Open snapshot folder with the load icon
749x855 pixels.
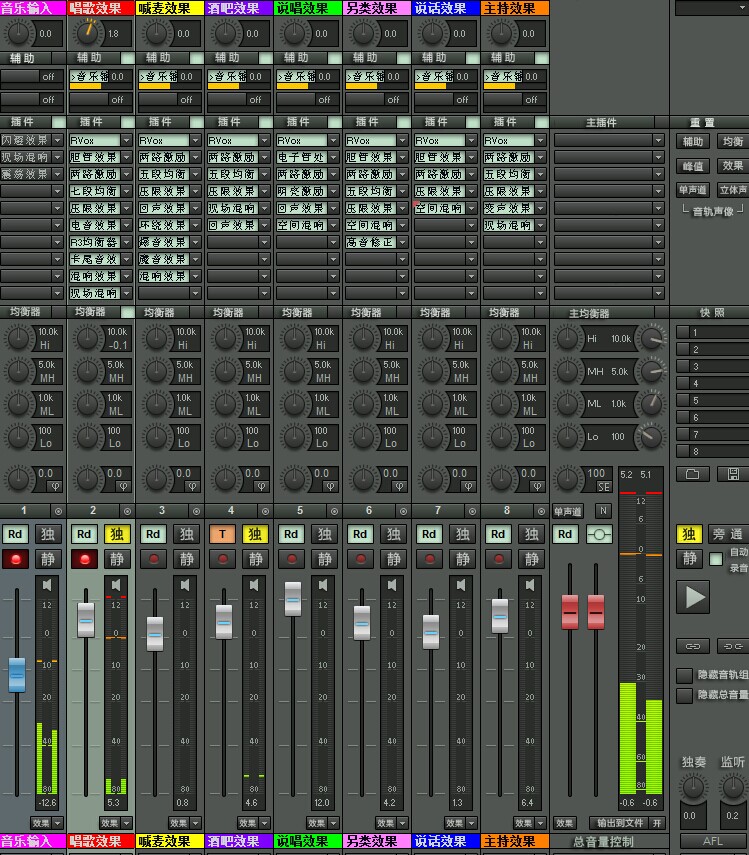point(693,474)
